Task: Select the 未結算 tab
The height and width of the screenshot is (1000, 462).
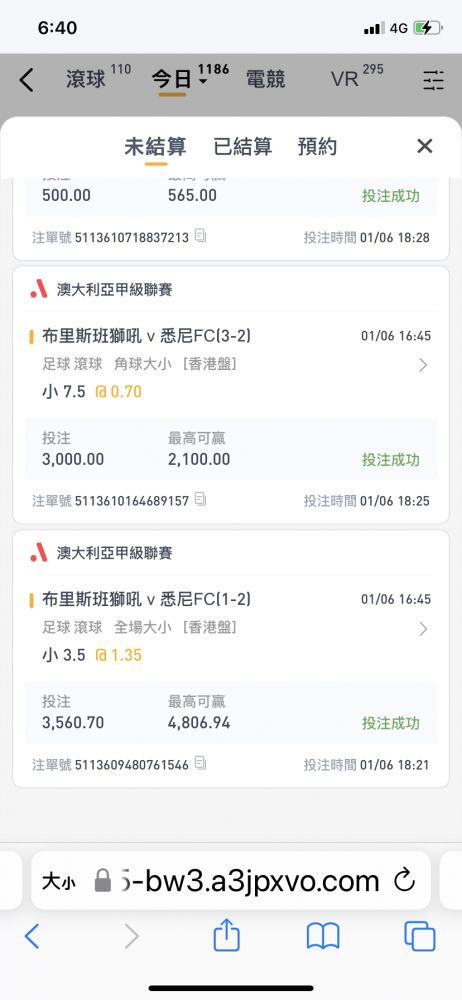Action: click(155, 147)
